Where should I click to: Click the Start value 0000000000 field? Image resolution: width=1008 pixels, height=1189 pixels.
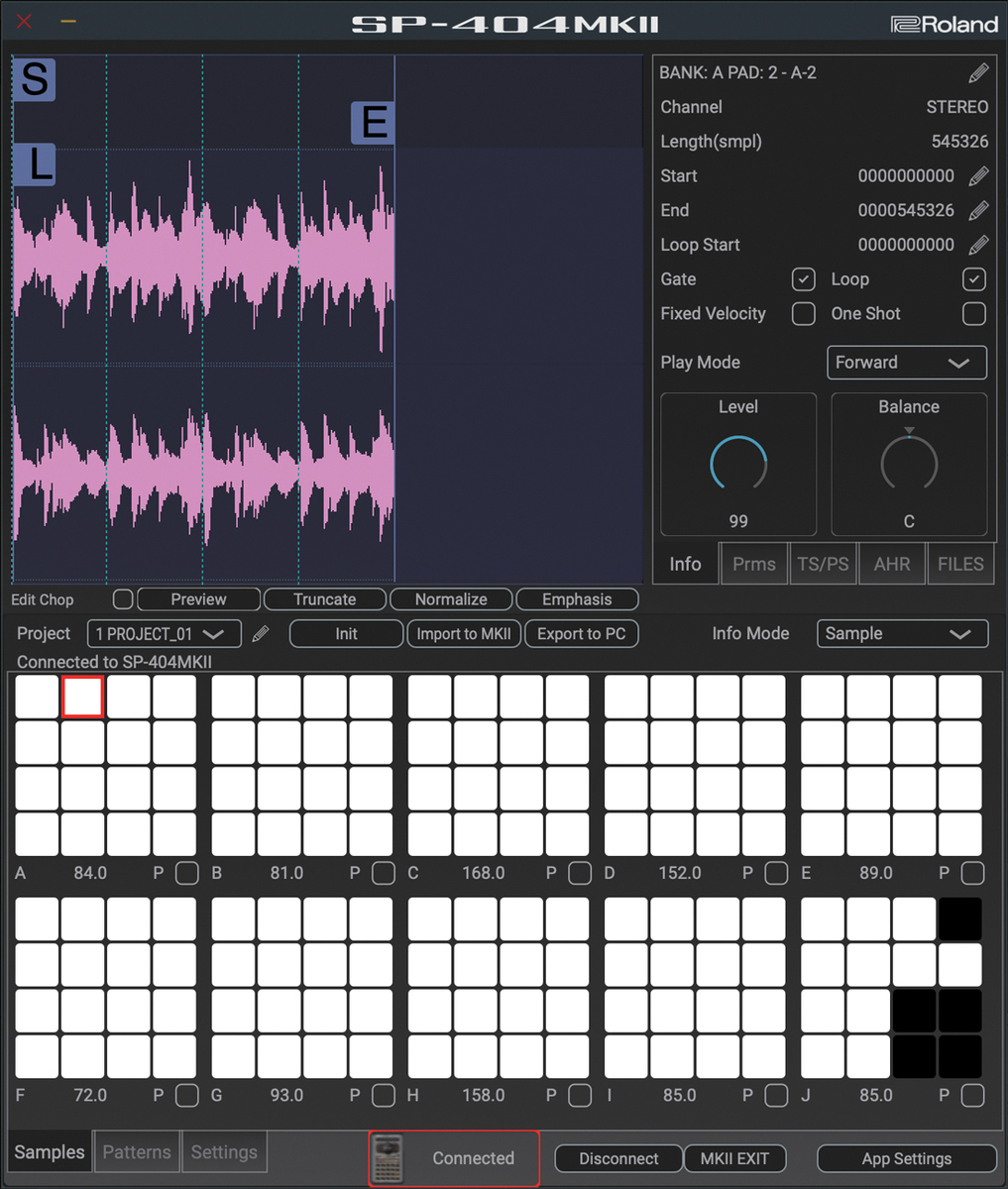(906, 176)
